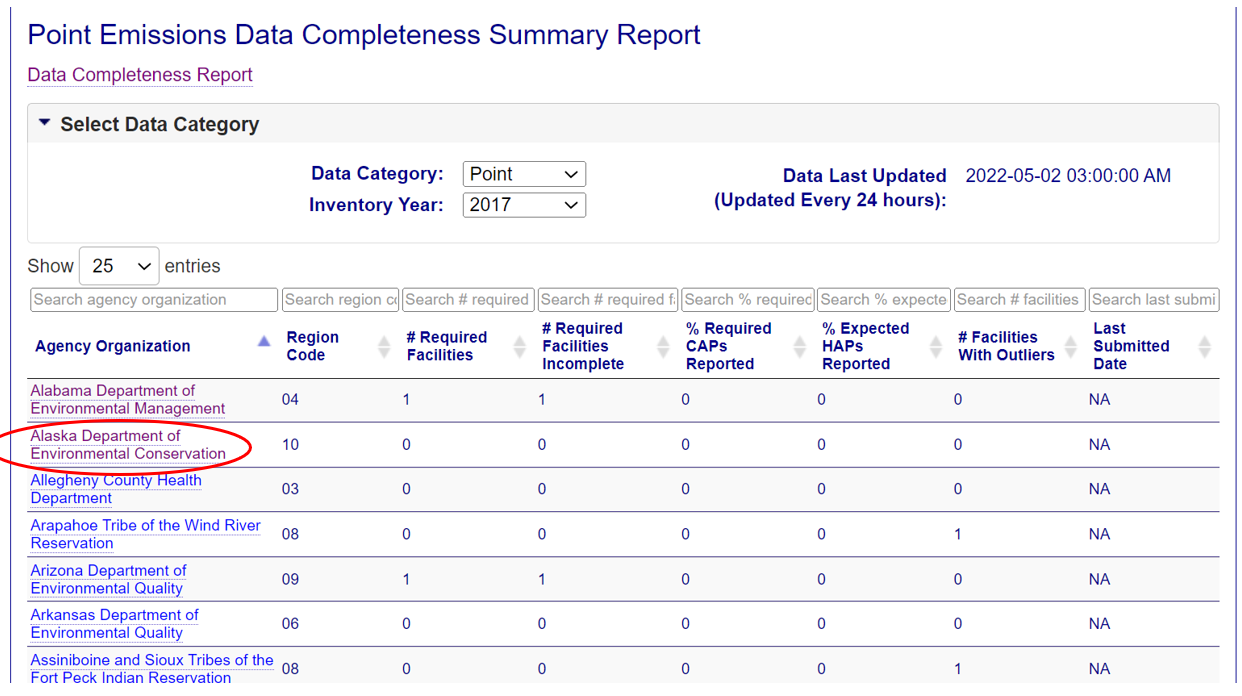The width and height of the screenshot is (1242, 696).
Task: Collapse the Select Data Category section
Action: click(44, 124)
